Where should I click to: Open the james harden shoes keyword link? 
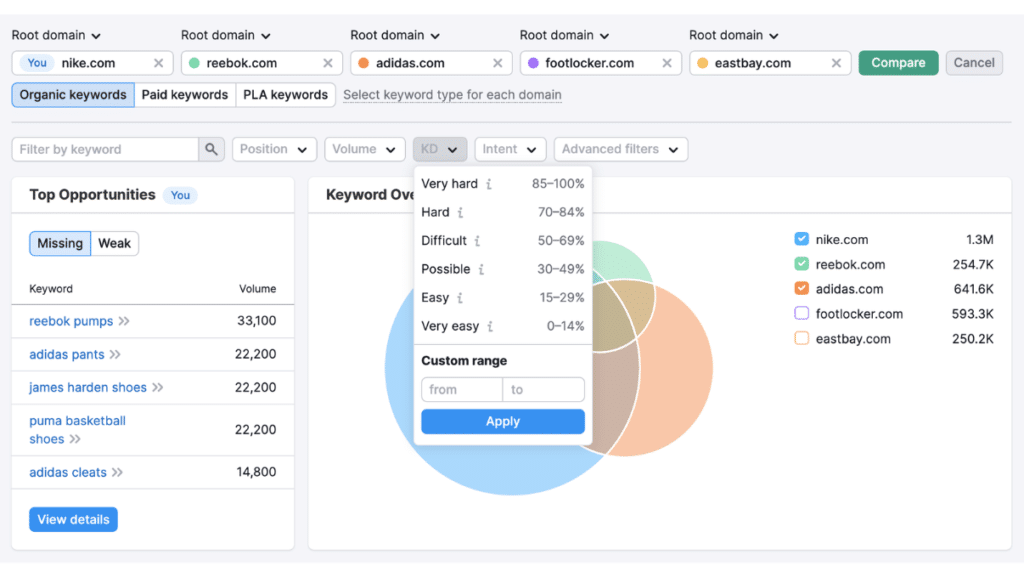coord(88,388)
